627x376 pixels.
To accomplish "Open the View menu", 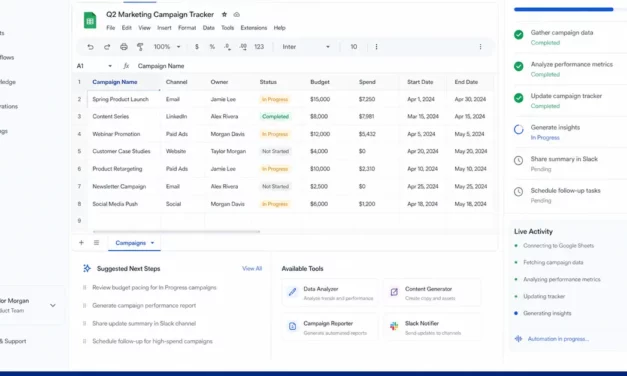I will [144, 28].
